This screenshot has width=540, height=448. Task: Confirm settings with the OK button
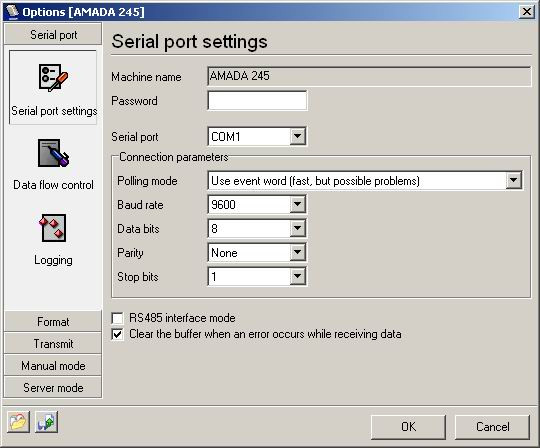408,427
